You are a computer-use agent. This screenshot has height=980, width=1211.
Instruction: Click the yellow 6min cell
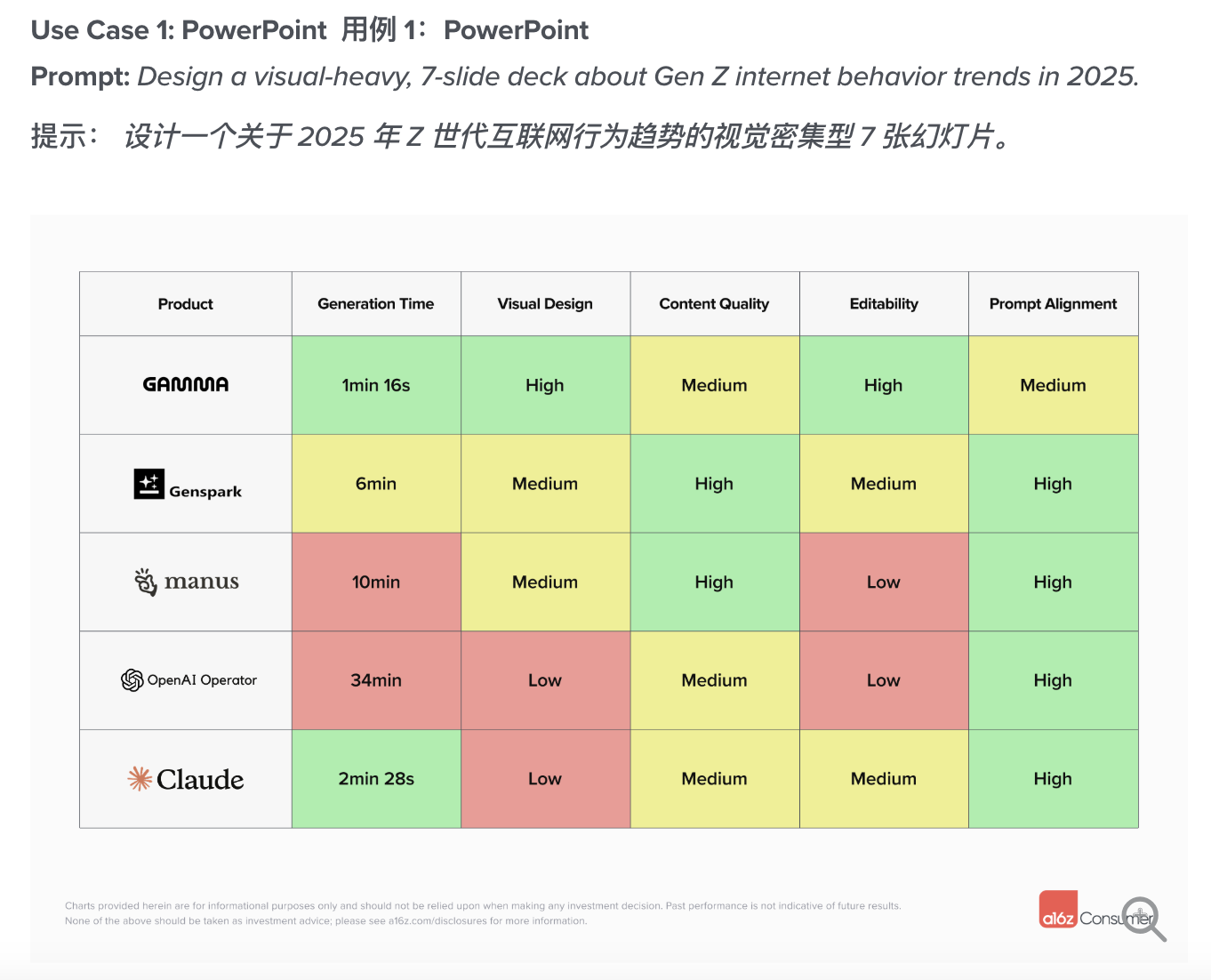coord(376,484)
